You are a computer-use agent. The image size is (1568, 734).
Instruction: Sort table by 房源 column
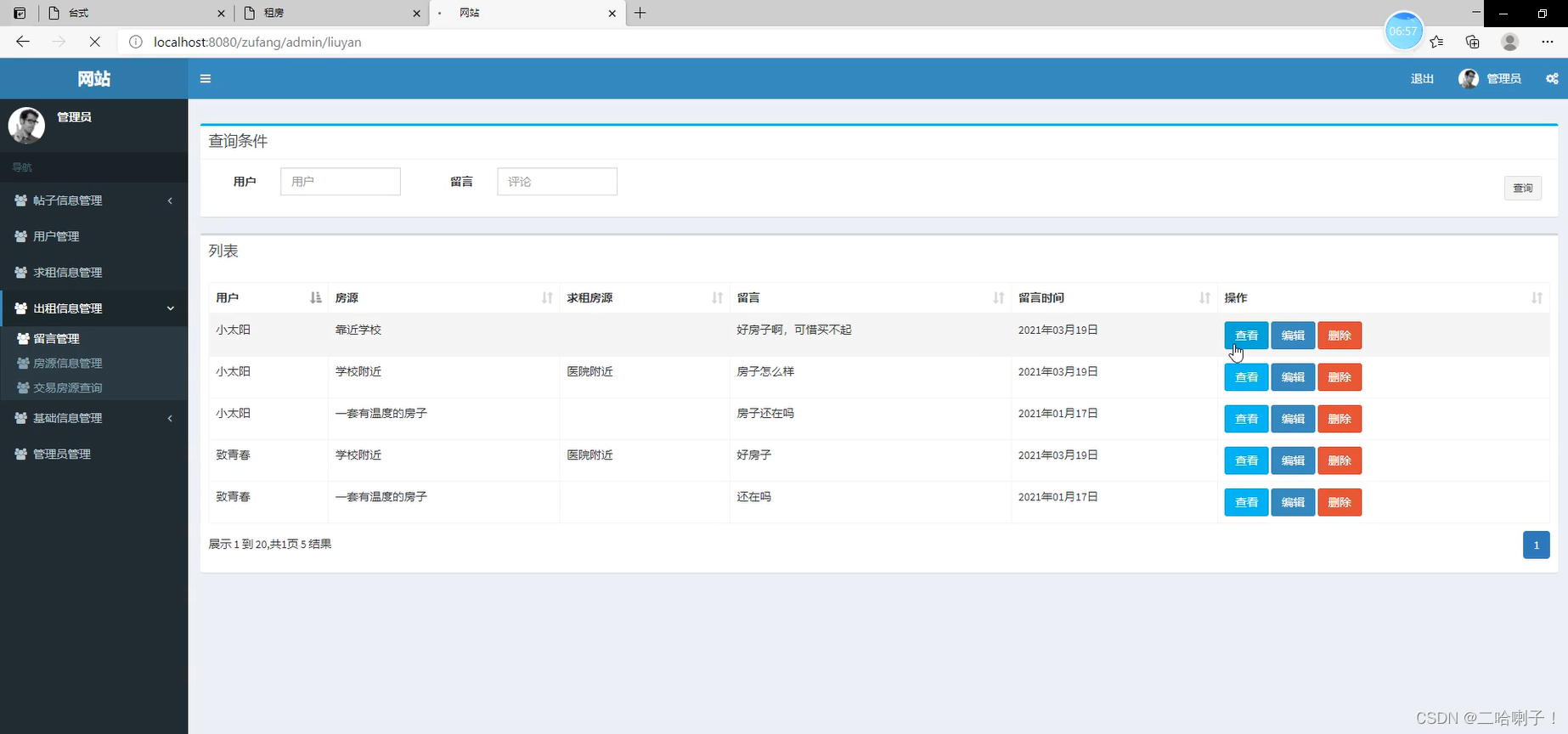[x=444, y=298]
